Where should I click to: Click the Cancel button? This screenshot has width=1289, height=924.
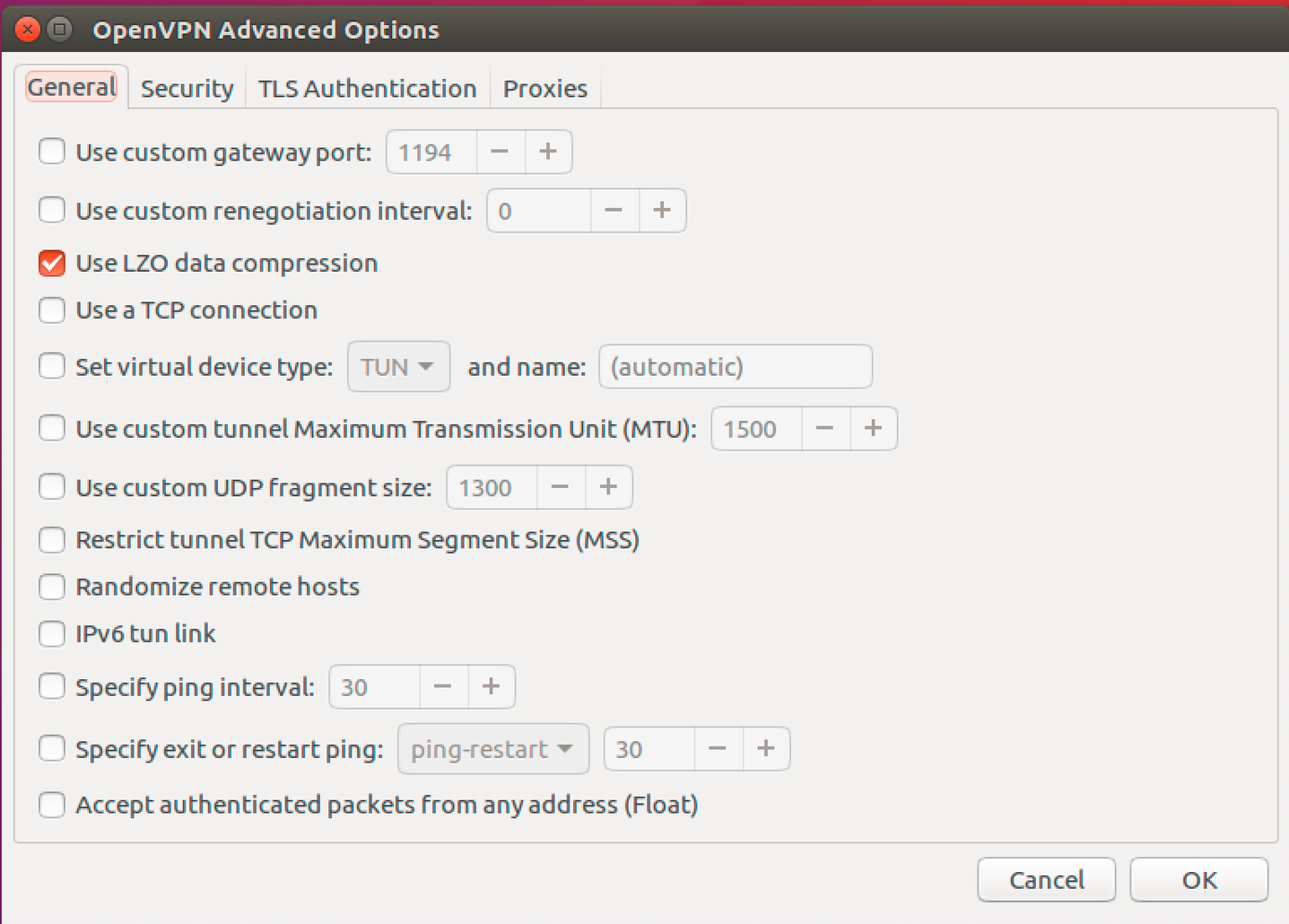coord(1046,880)
